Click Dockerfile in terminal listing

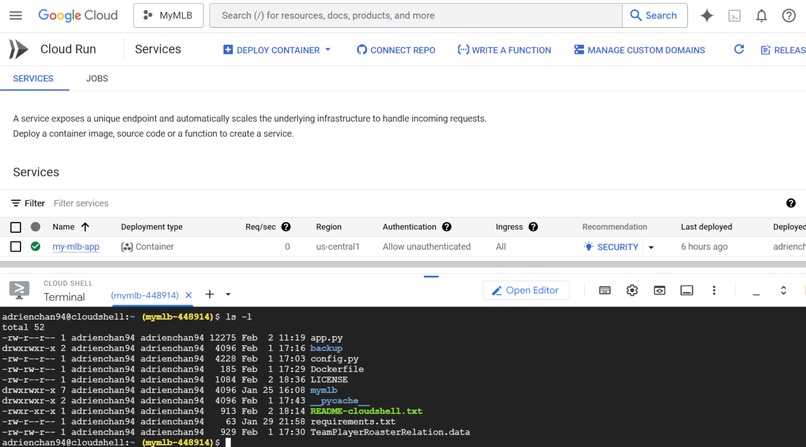tap(337, 369)
